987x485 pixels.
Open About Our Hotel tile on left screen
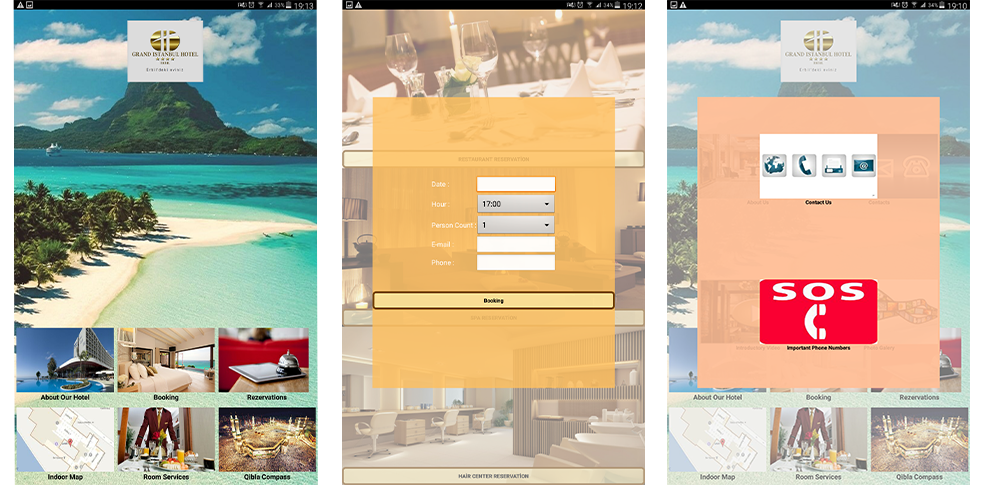[x=65, y=360]
